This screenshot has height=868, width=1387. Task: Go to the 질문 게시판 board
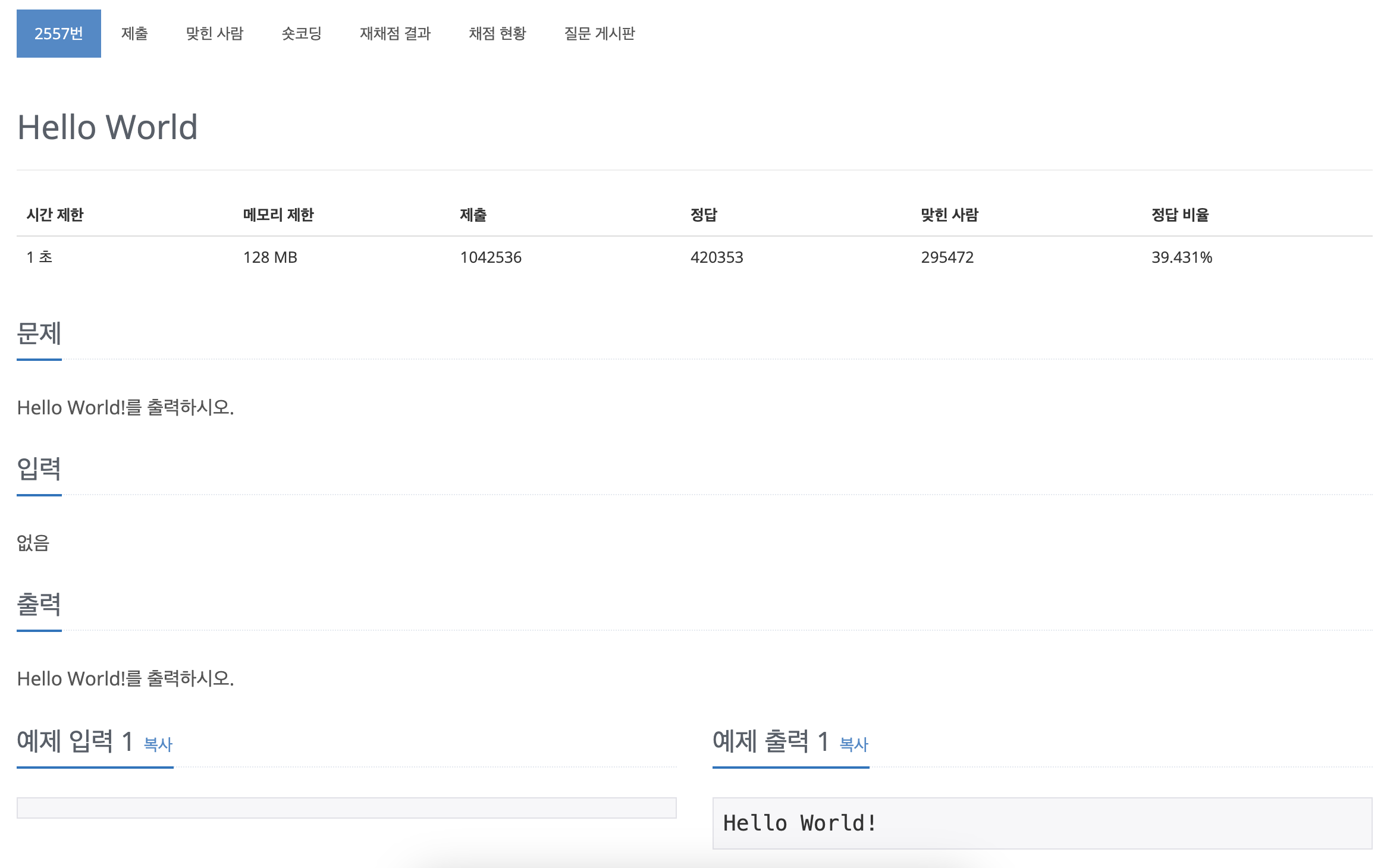click(598, 34)
